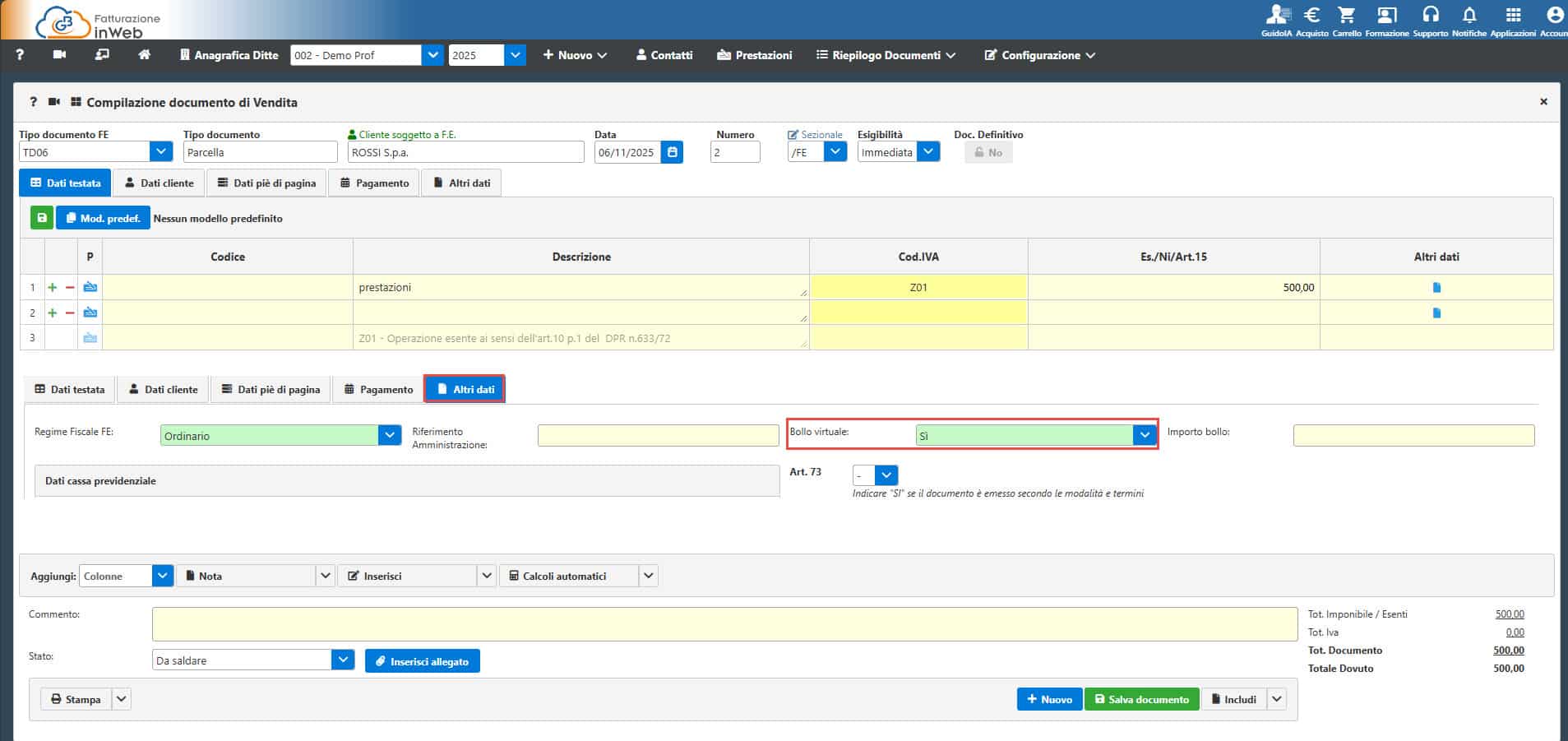This screenshot has height=741, width=1568.
Task: Click the calendar icon next to Data field
Action: pos(672,152)
